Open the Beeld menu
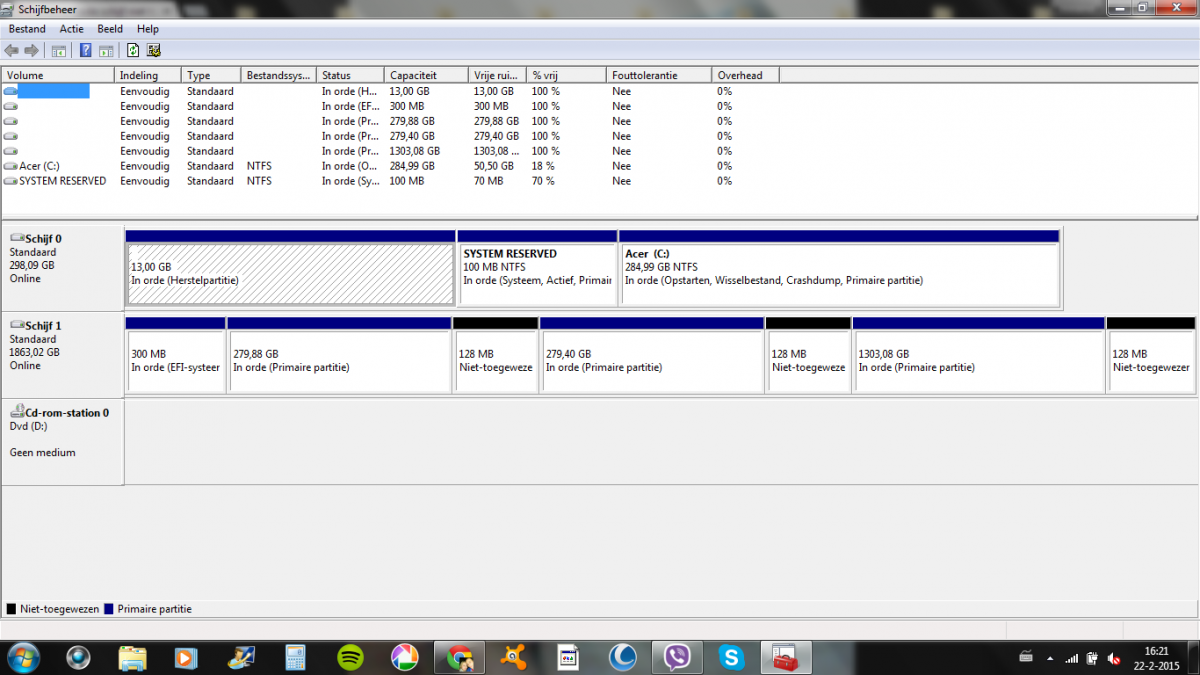The width and height of the screenshot is (1200, 675). click(110, 29)
